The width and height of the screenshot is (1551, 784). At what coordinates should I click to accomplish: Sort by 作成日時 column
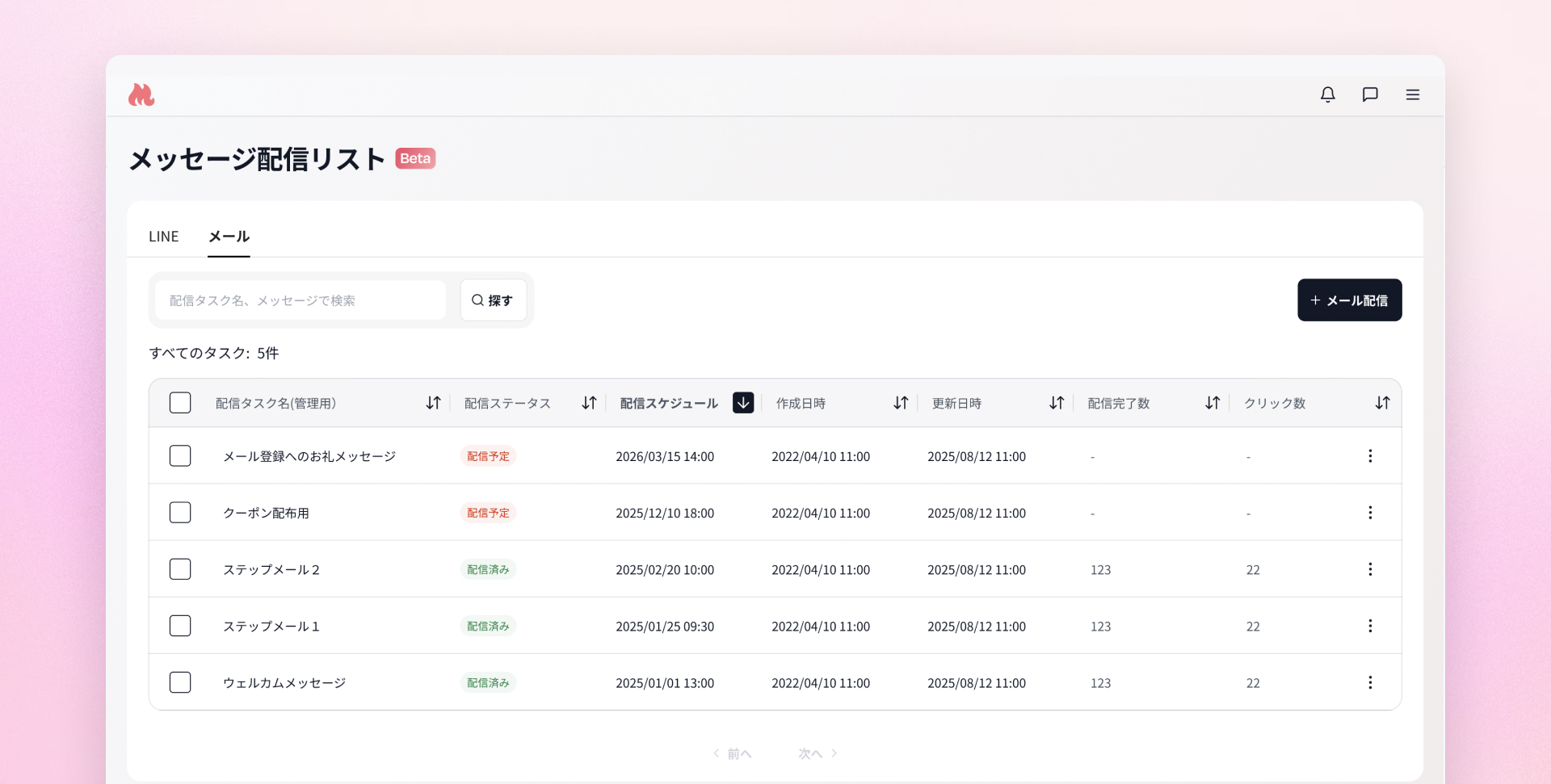point(901,403)
